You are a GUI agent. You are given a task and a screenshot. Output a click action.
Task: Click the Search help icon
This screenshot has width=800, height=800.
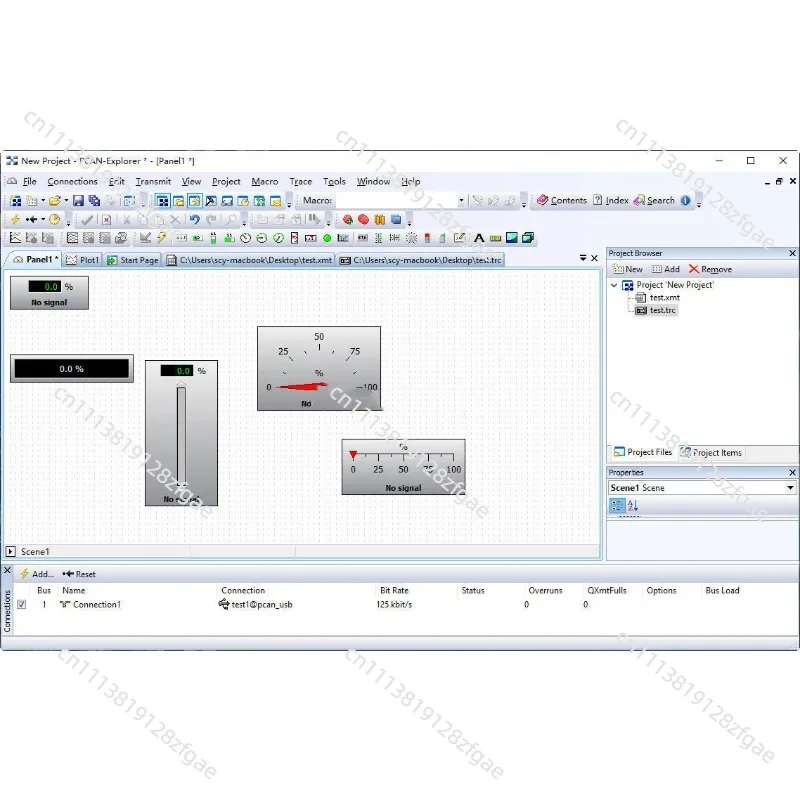639,200
